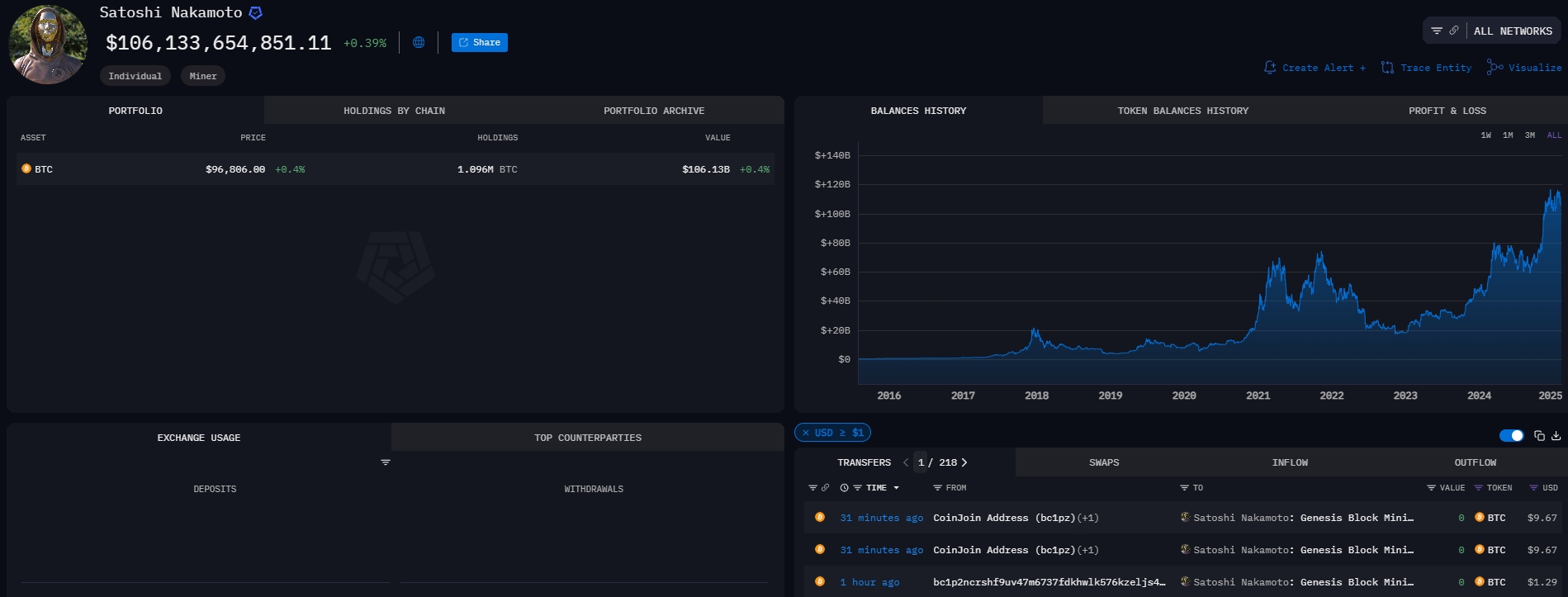The image size is (1568, 597).
Task: Go to next transfers page arrow
Action: (x=964, y=462)
